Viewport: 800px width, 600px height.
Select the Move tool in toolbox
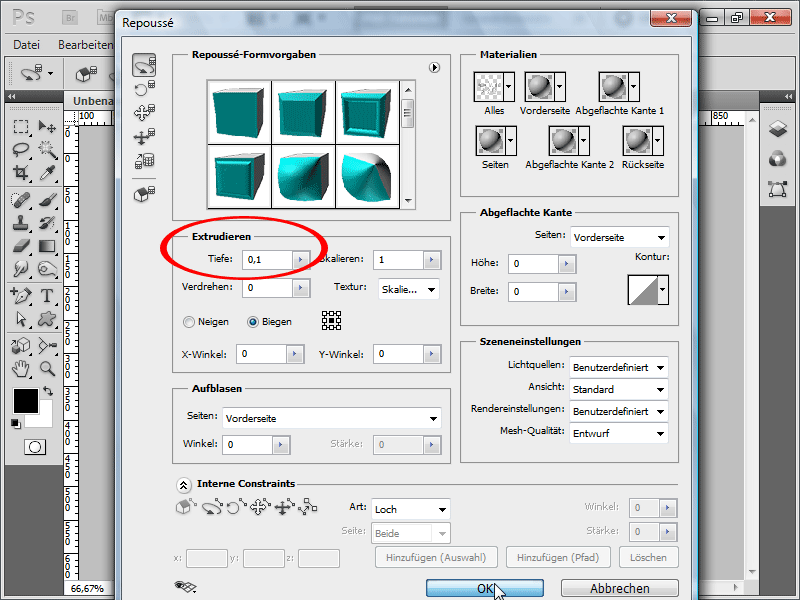pos(47,126)
